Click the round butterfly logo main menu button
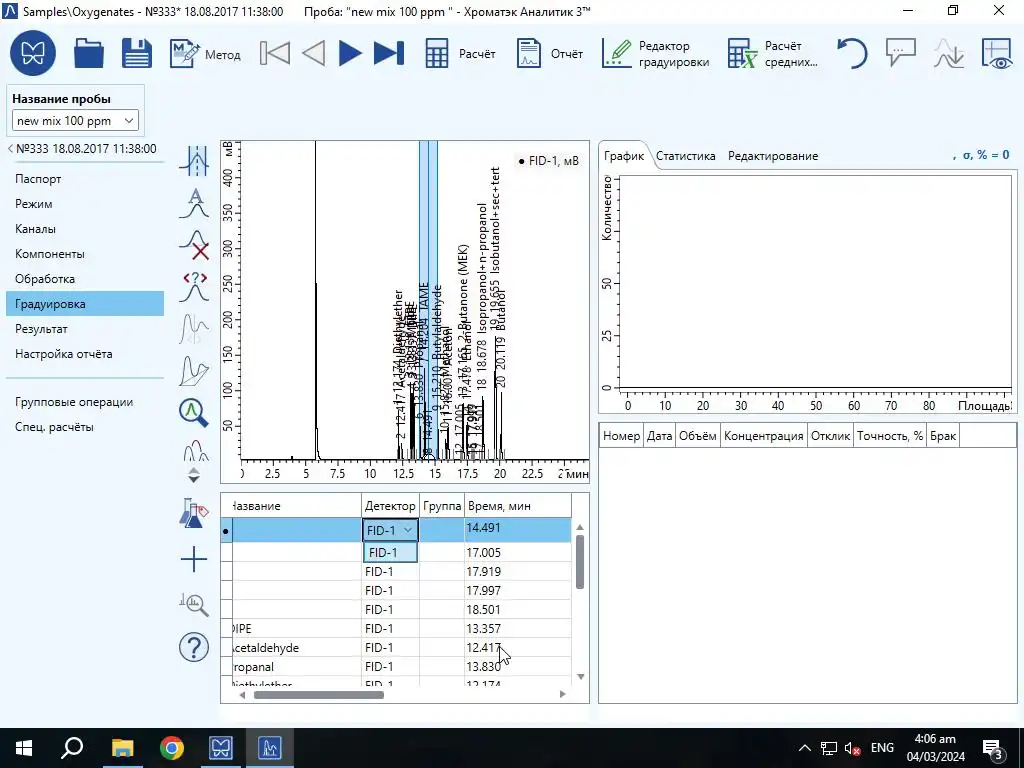The image size is (1024, 768). tap(33, 53)
